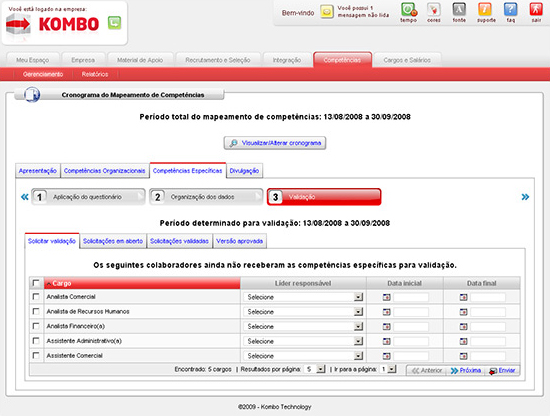Image resolution: width=550 pixels, height=416 pixels.
Task: Click the Anterior pagination link
Action: point(427,370)
